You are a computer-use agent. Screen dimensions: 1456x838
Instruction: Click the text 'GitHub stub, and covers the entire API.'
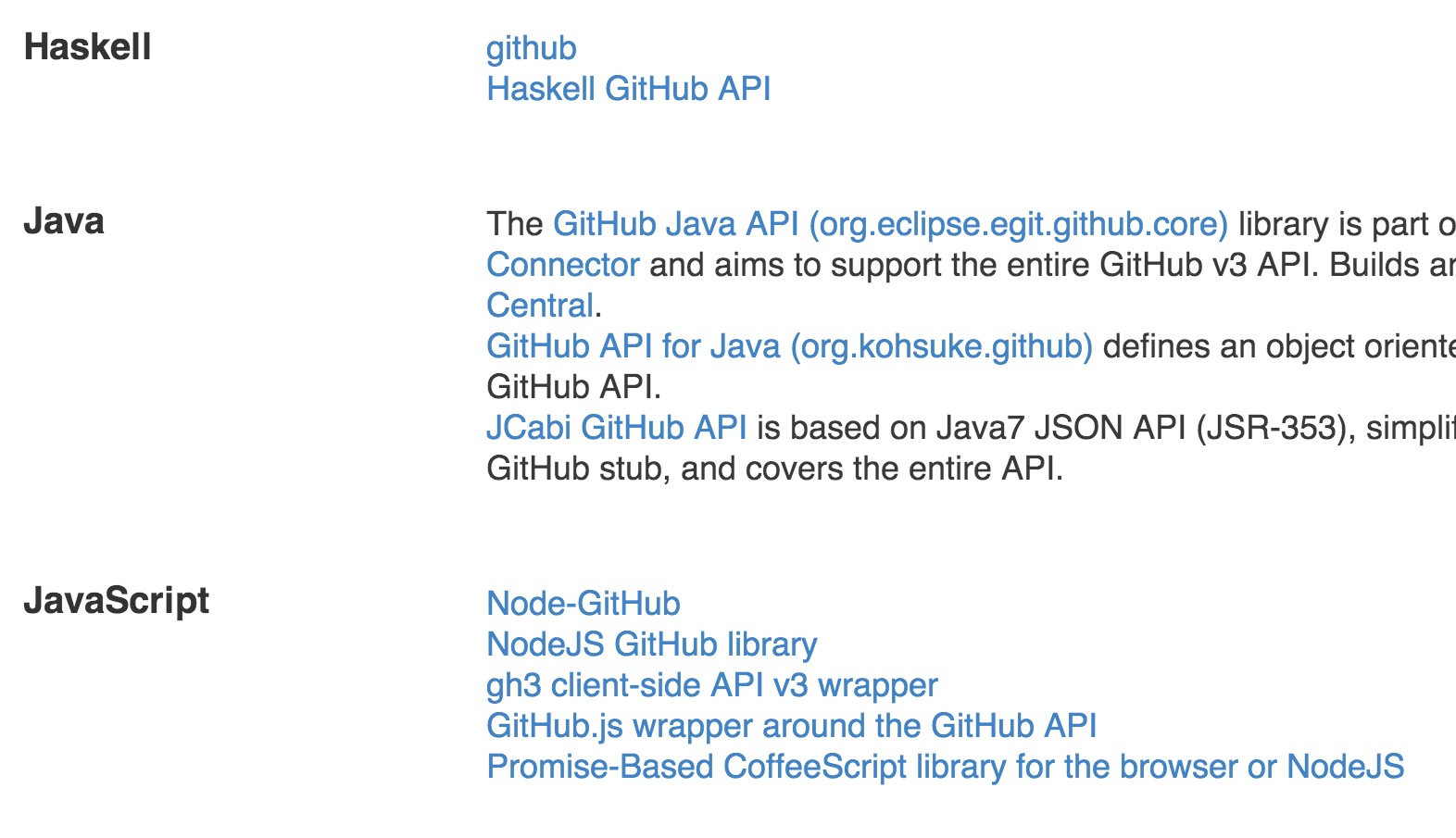(775, 469)
